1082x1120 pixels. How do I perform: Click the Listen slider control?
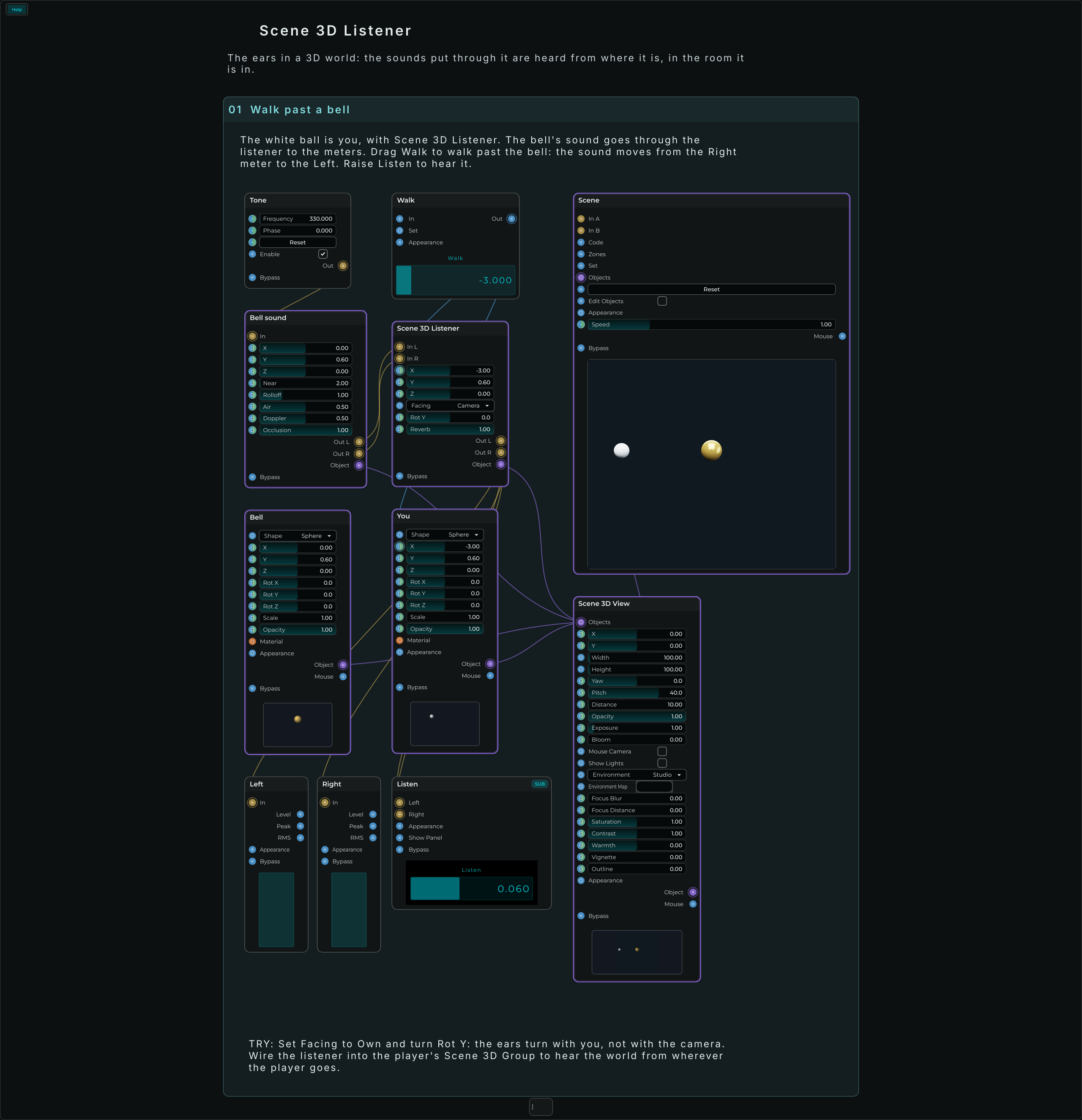[471, 889]
